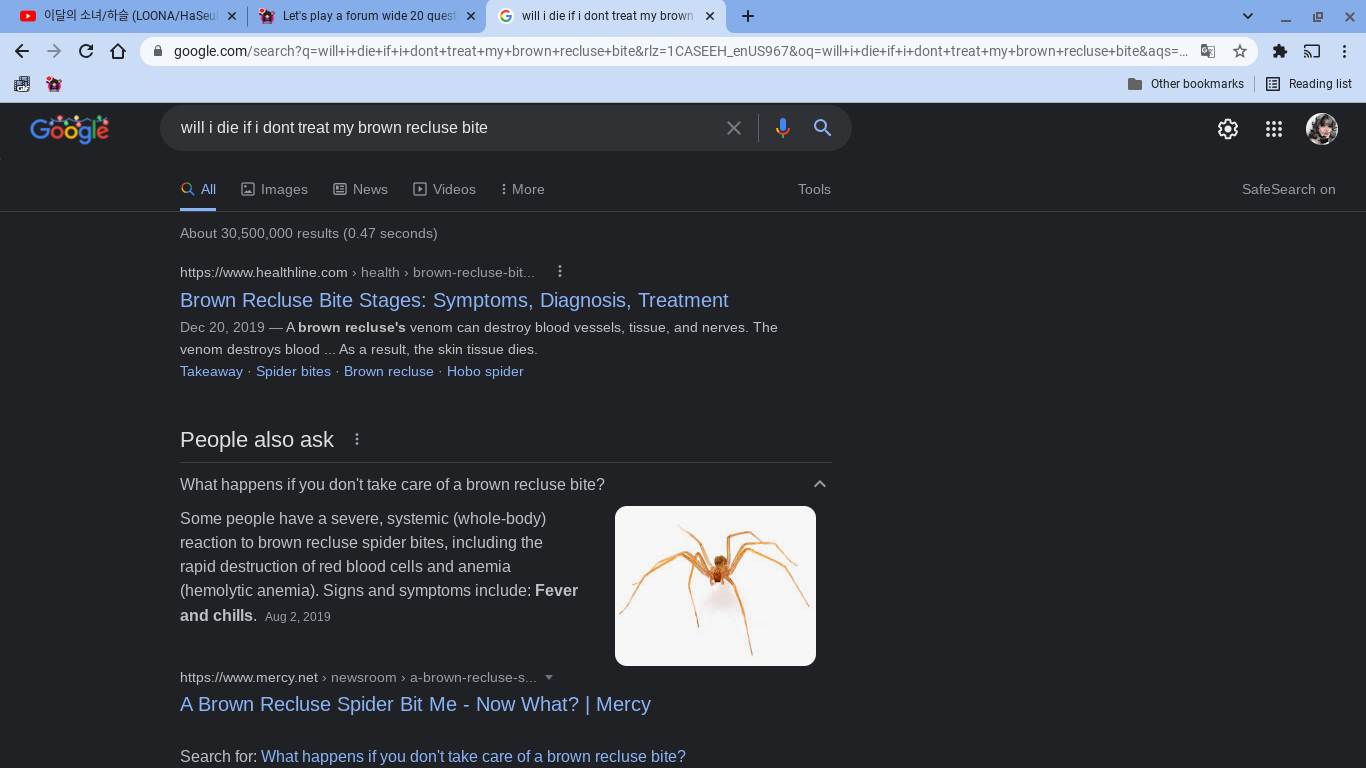Screen dimensions: 1366x768
Task: Open Google settings gear
Action: (x=1228, y=129)
